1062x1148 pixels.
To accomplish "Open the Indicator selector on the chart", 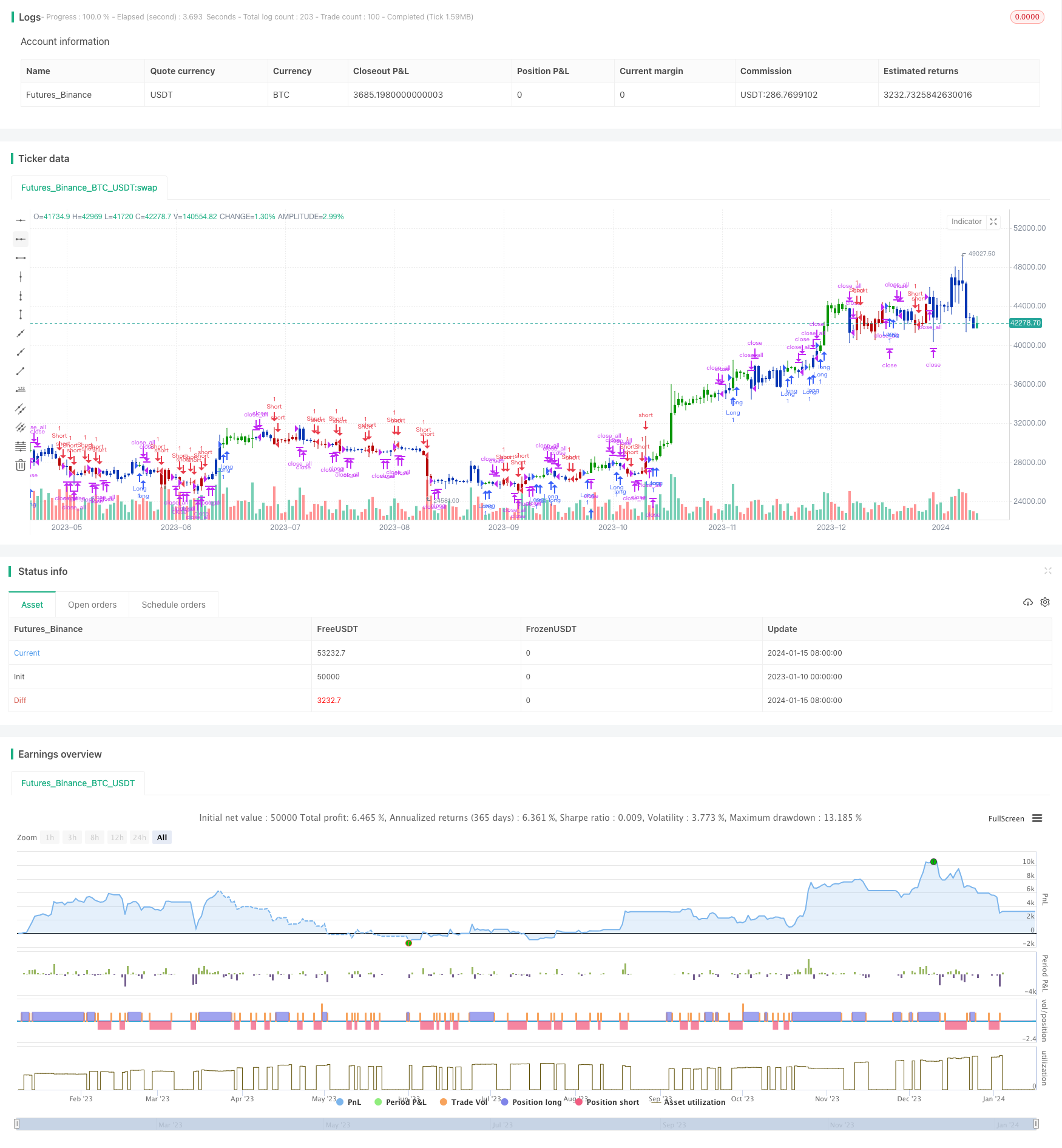I will (966, 222).
